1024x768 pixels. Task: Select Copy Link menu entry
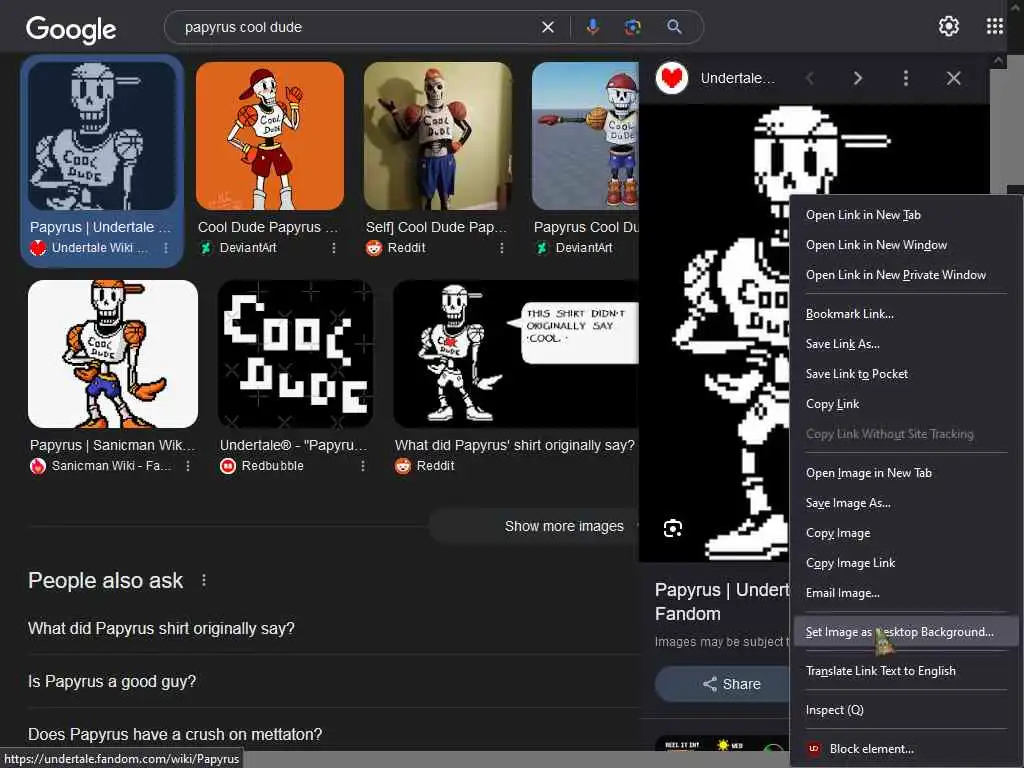(x=905, y=404)
